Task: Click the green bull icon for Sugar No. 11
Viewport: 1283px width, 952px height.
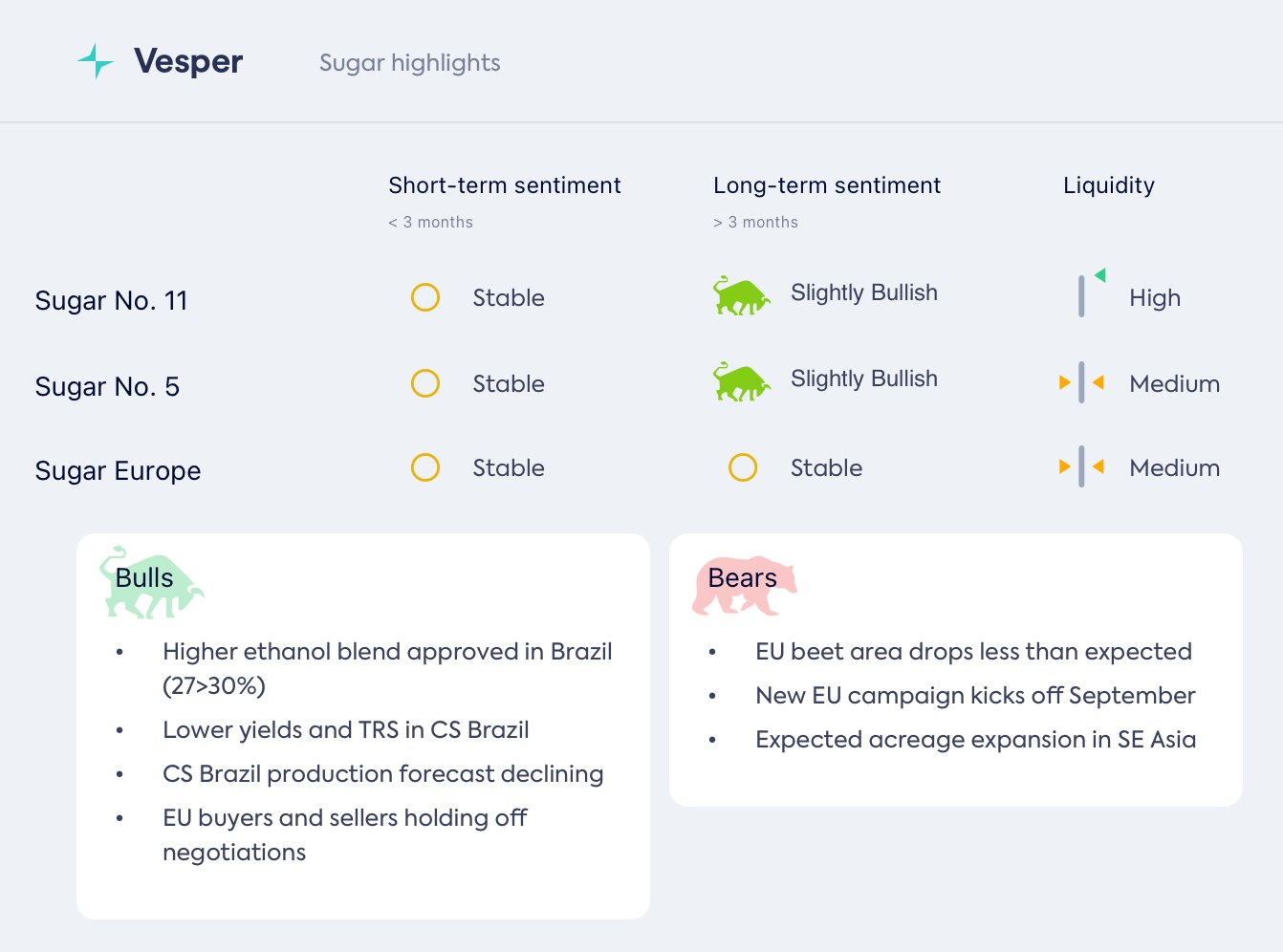Action: click(741, 295)
